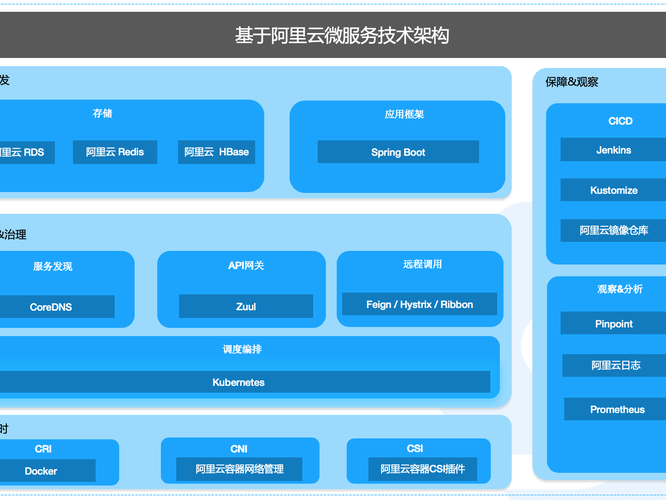Click the Spring Boot box
Image resolution: width=666 pixels, height=500 pixels.
pyautogui.click(x=398, y=152)
